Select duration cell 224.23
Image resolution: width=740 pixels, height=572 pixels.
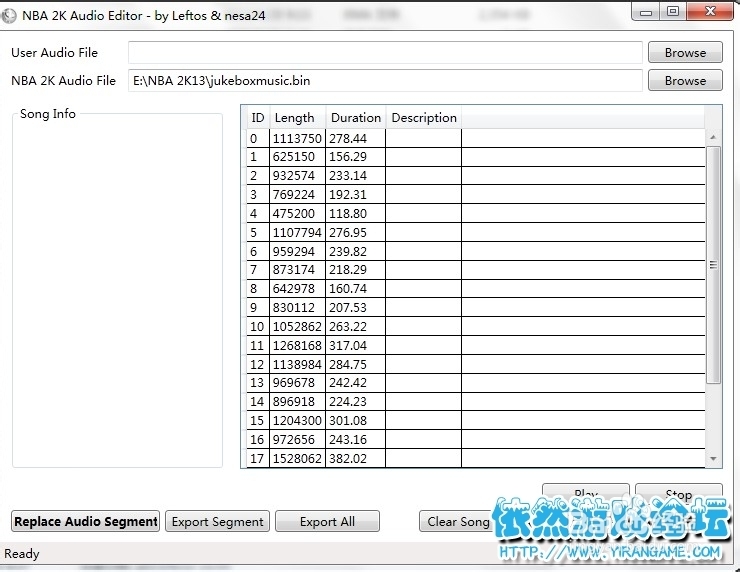coord(355,401)
